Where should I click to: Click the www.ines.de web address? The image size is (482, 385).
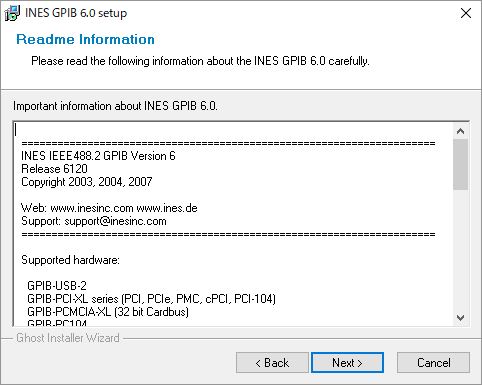(167, 208)
